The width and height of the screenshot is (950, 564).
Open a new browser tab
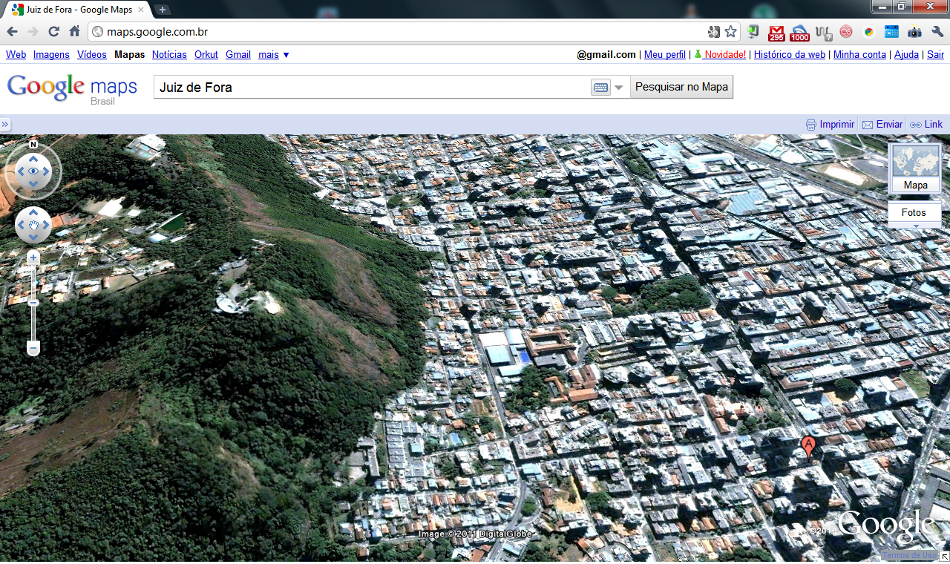tap(163, 9)
